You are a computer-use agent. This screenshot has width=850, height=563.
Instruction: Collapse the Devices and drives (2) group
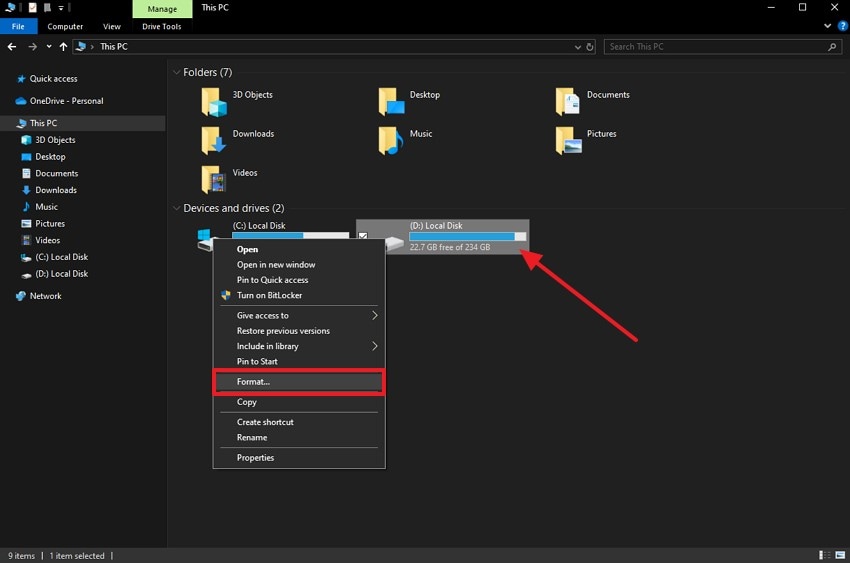click(176, 208)
